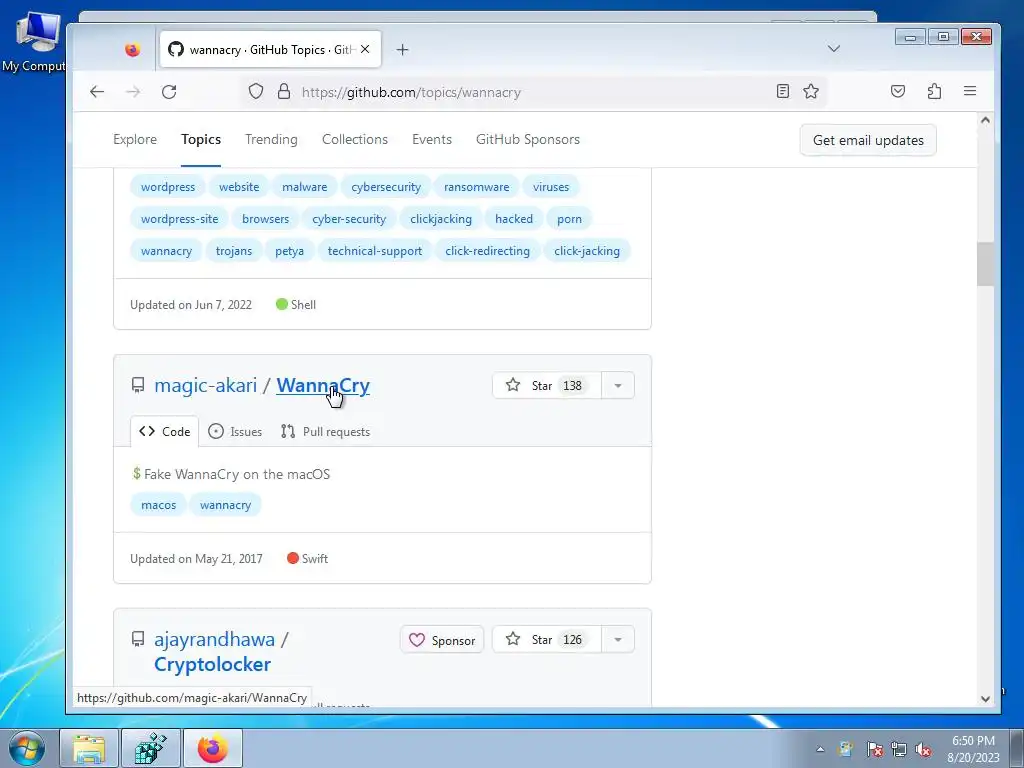
Task: Open the Pocket save icon
Action: point(898,91)
